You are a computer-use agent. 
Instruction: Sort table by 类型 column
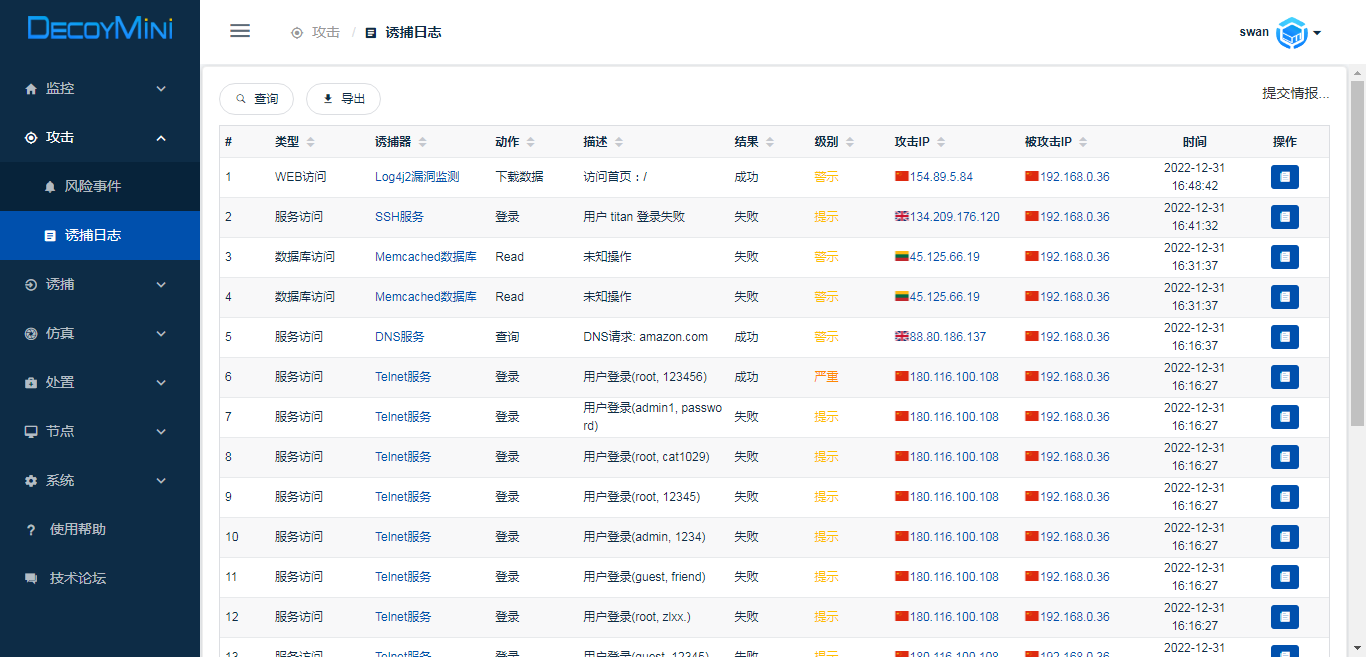click(310, 142)
